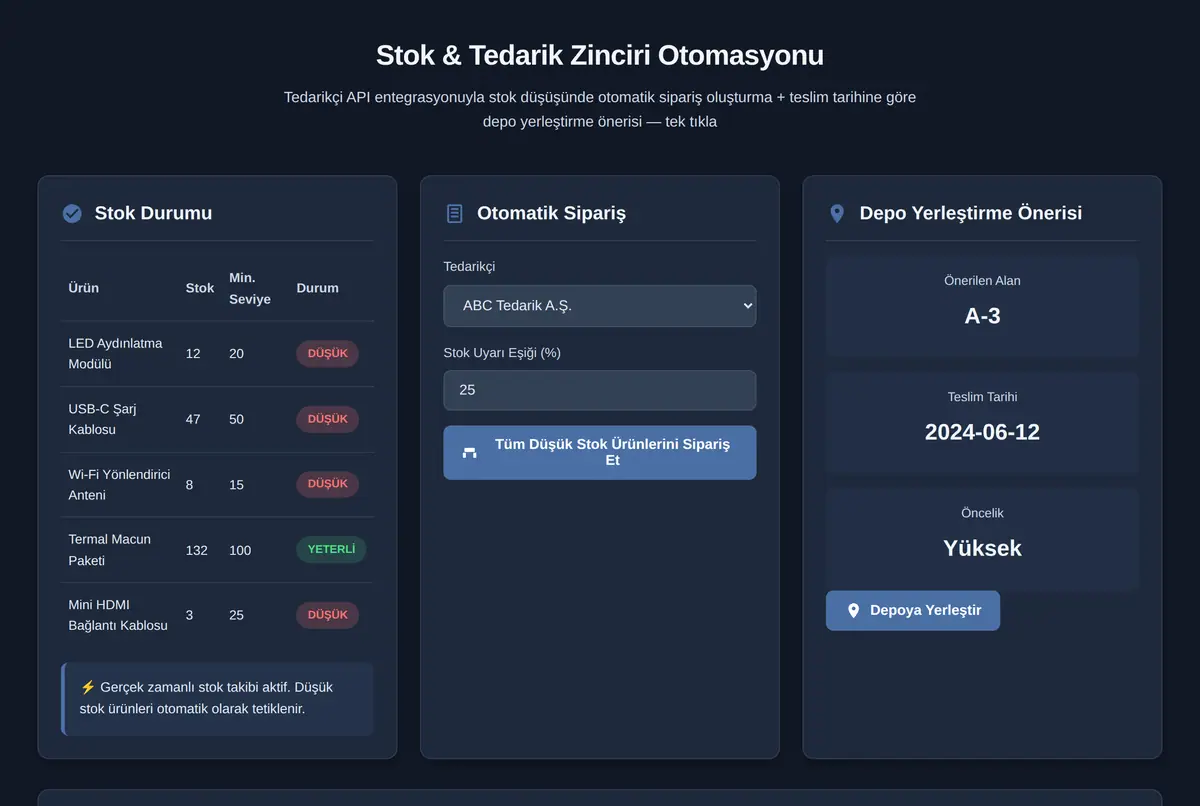Focus the Stok Uyarı Eşiği input field
The width and height of the screenshot is (1200, 806).
pyautogui.click(x=600, y=390)
